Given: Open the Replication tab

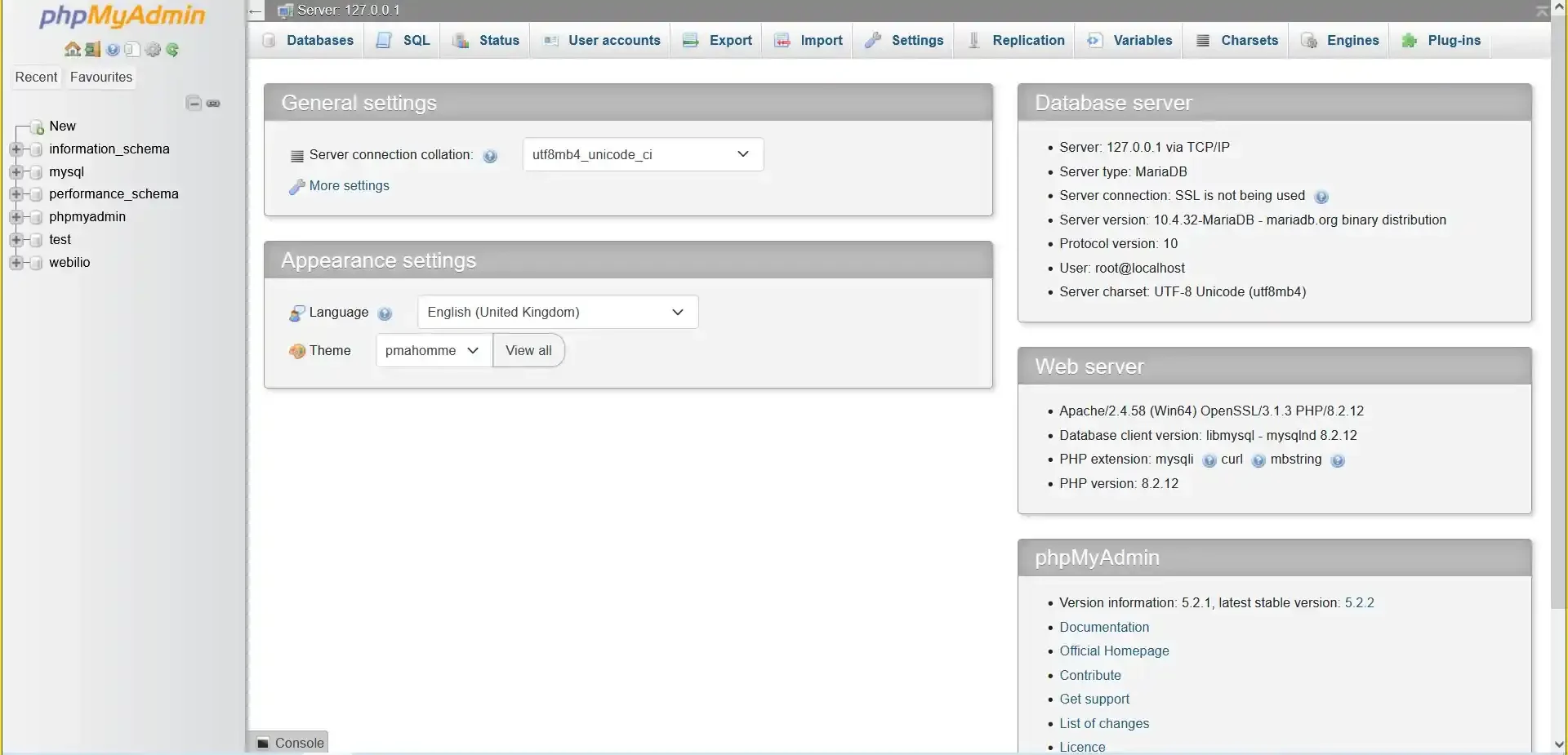Looking at the screenshot, I should [x=1016, y=41].
